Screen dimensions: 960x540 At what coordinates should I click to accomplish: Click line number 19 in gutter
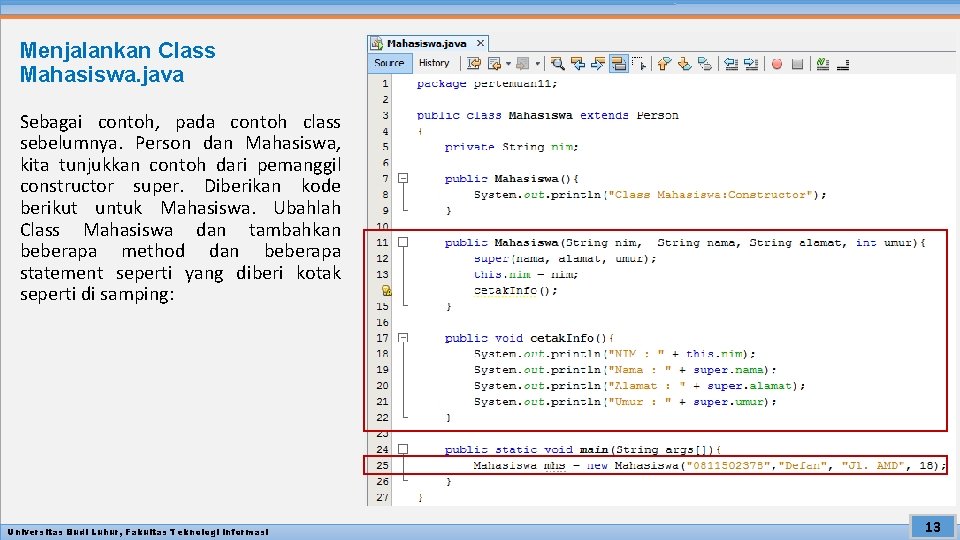point(382,370)
